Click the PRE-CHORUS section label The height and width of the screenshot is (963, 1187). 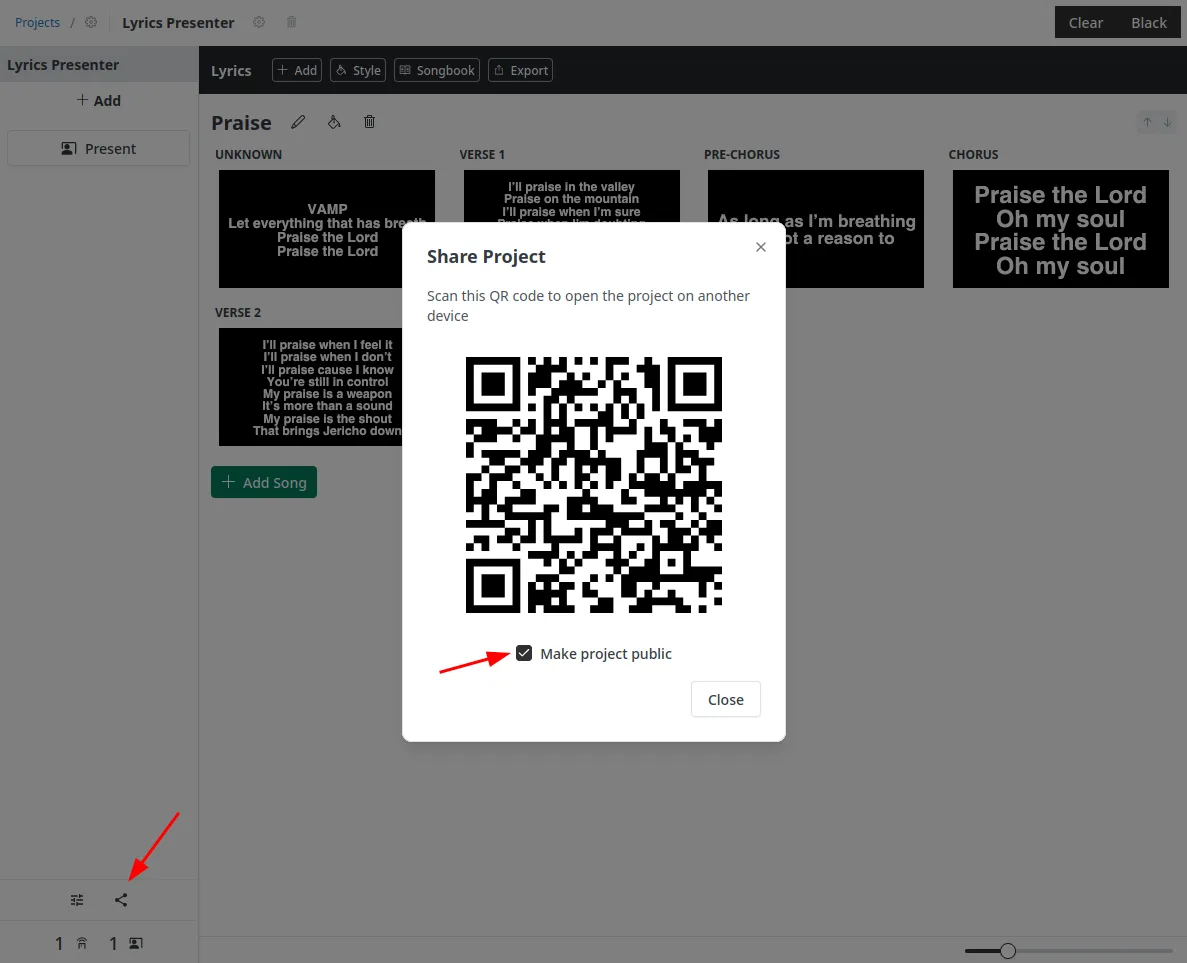click(742, 154)
